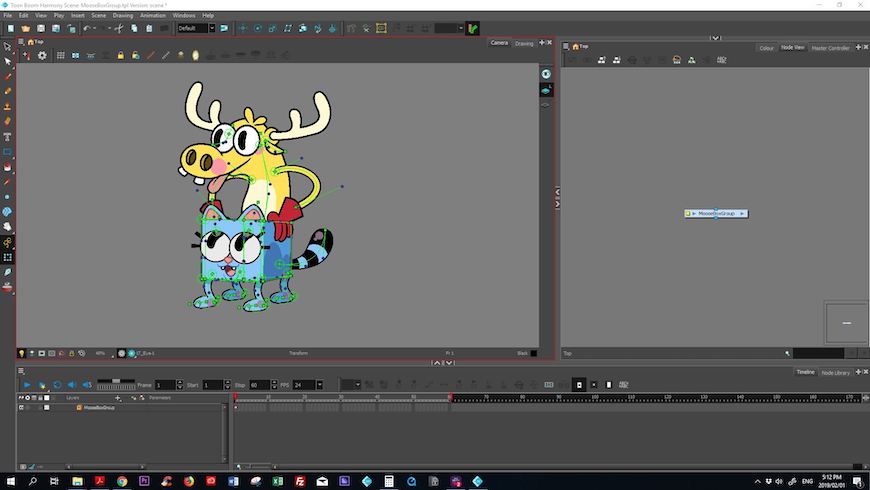Click the closed lock icon in Camera toolbar
This screenshot has width=870, height=490.
tap(120, 55)
